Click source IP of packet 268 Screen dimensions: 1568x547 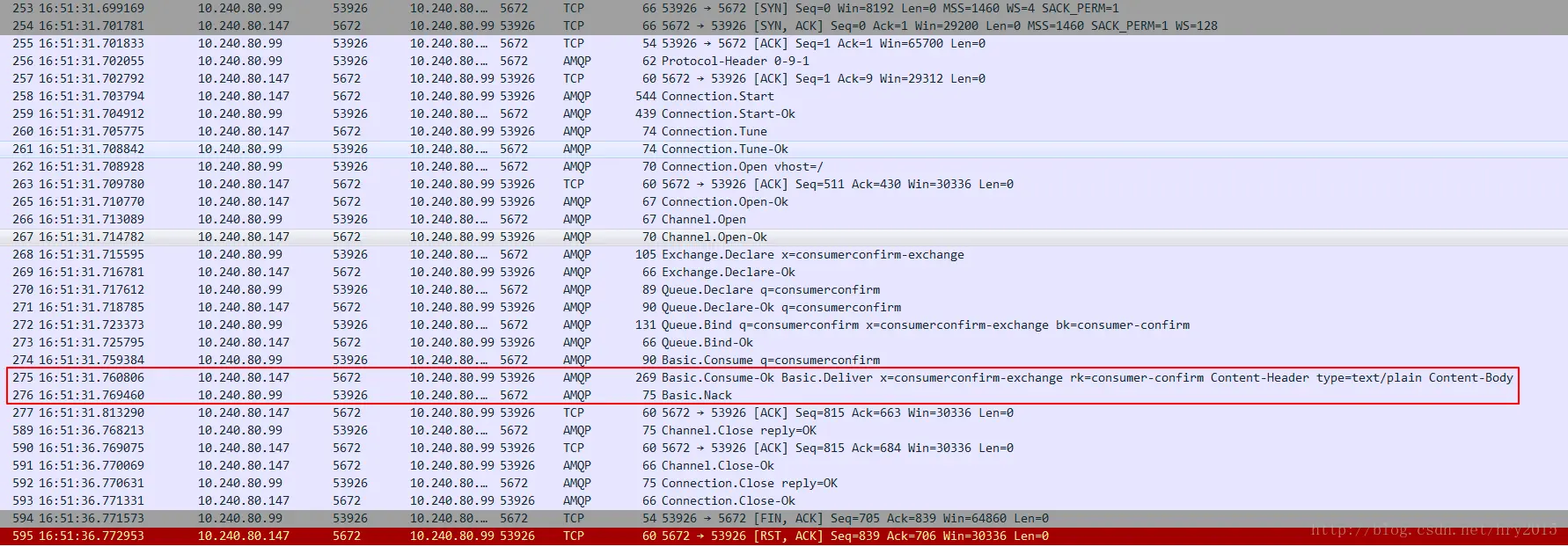(240, 254)
